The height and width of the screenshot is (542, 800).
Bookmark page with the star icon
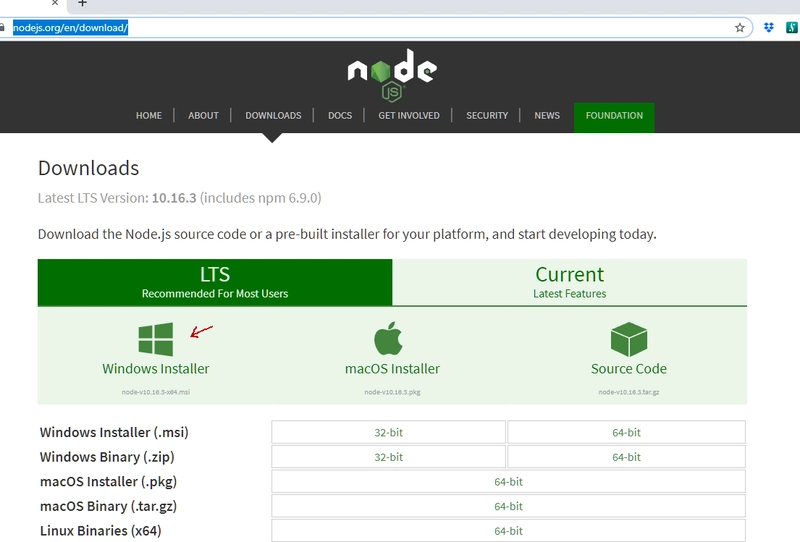pos(739,28)
